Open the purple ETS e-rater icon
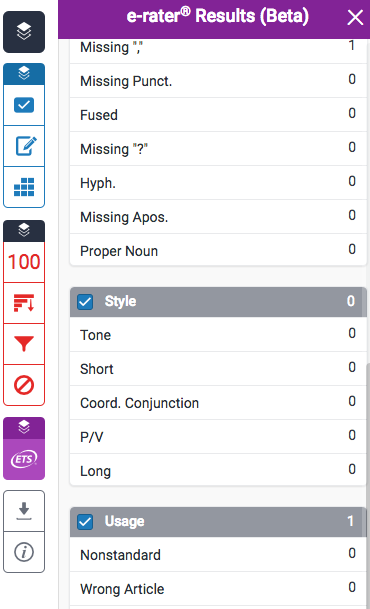The image size is (370, 609). 24,459
